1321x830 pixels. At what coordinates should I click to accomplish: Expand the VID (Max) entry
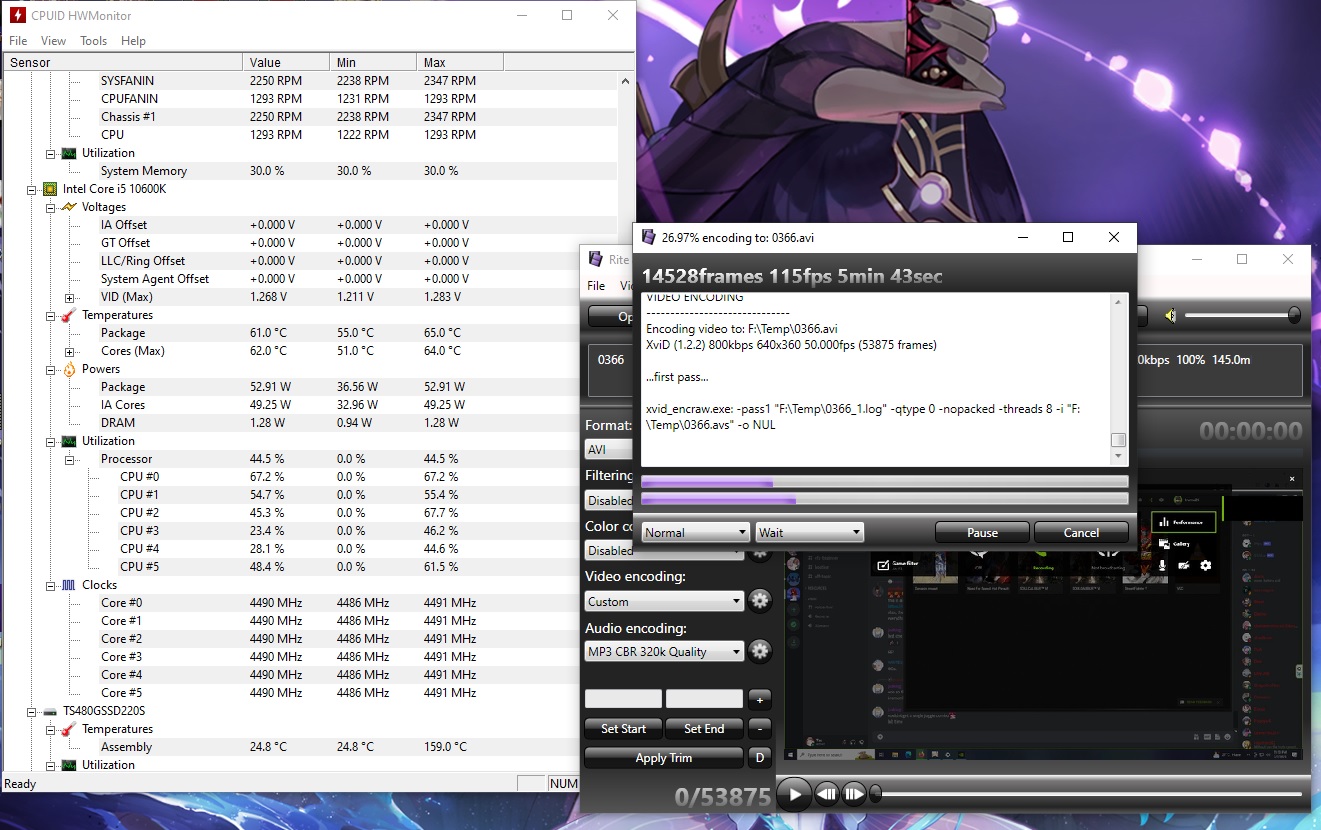[x=70, y=297]
